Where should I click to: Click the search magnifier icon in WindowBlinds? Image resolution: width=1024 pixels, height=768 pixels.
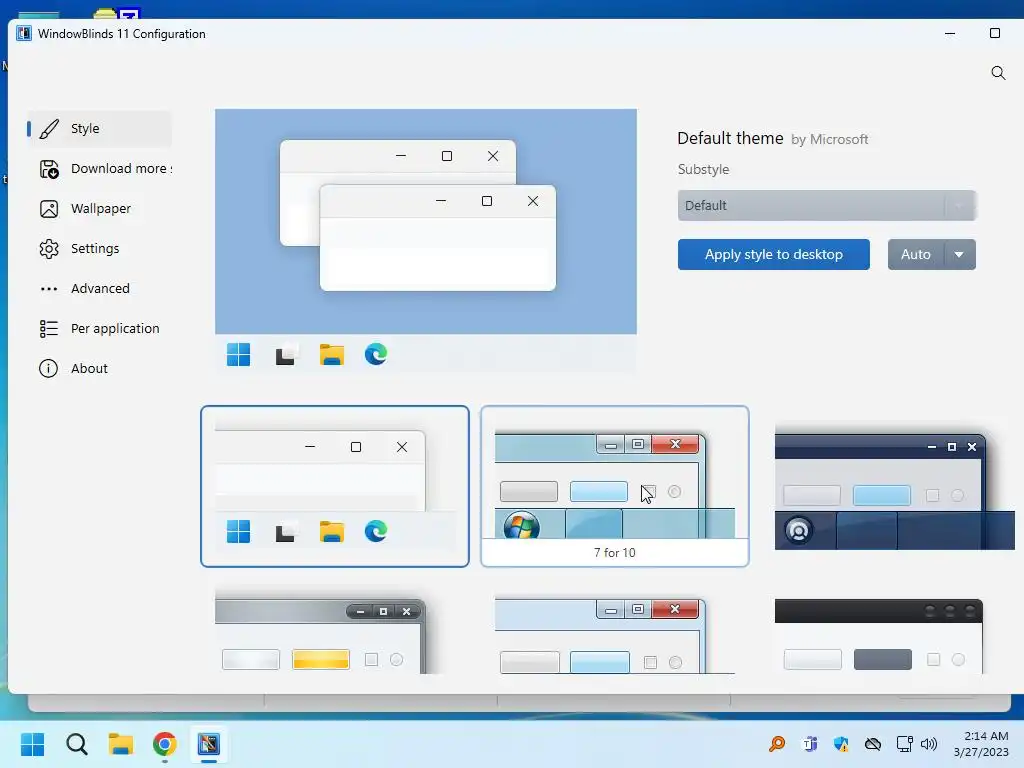pos(998,72)
